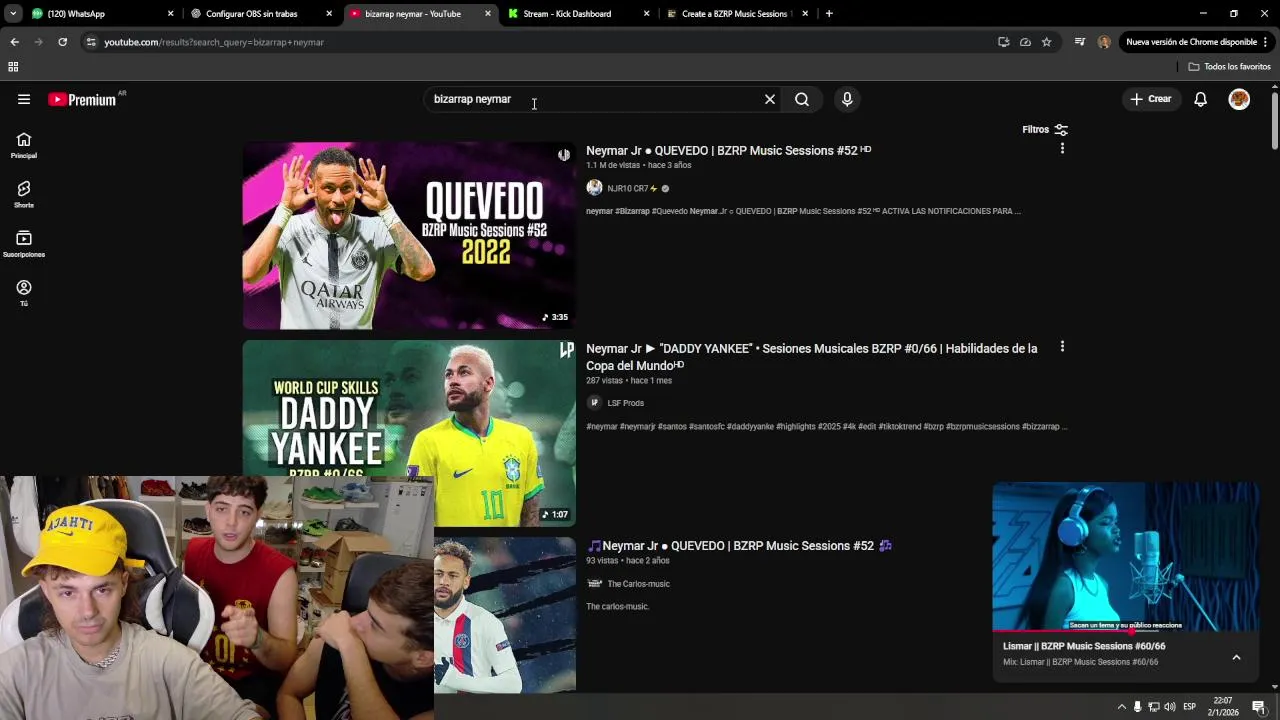Open the Chrome profile avatar
Viewport: 1280px width, 720px height.
click(x=1104, y=42)
